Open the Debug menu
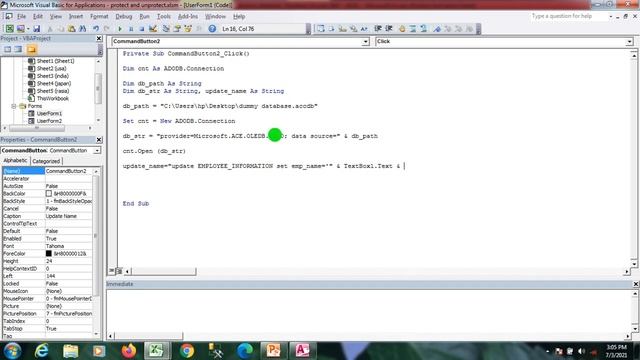The image size is (640, 360). pos(124,16)
